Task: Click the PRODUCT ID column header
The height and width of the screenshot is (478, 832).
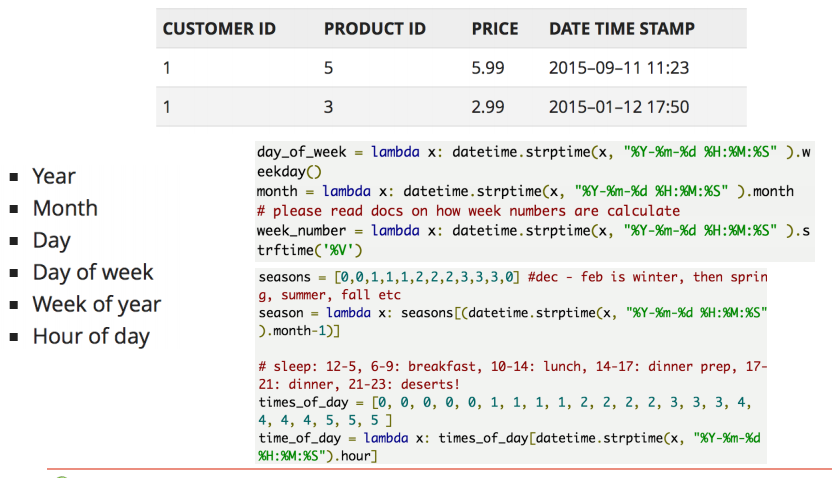Action: point(375,29)
